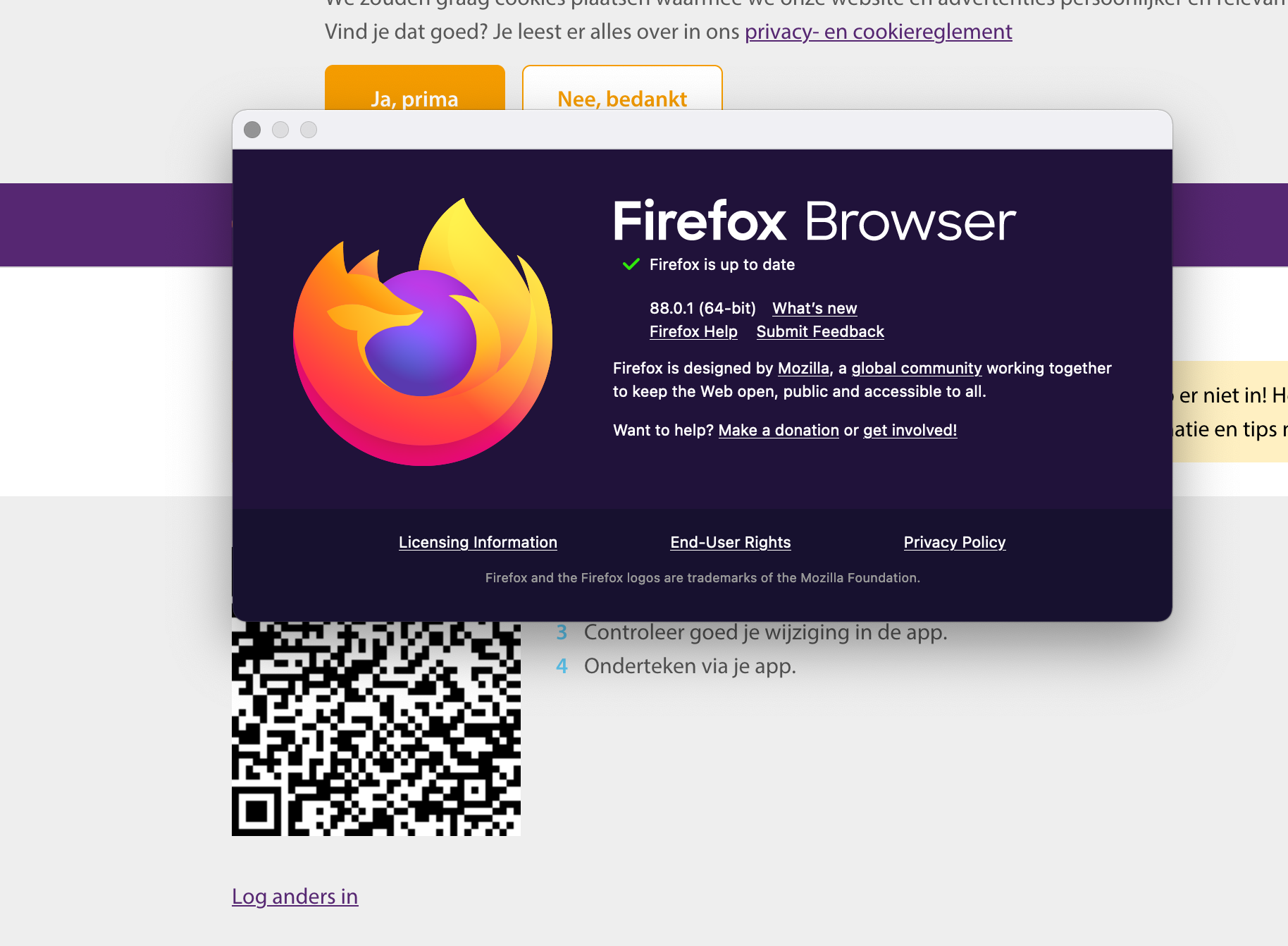Screen dimensions: 1288x946
Task: Open the "What's new" release notes
Action: [x=814, y=308]
